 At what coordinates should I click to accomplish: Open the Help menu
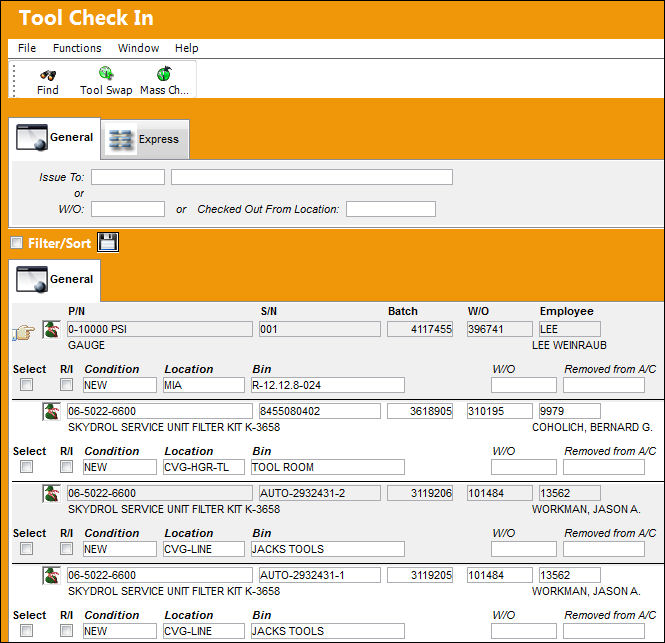pos(187,48)
